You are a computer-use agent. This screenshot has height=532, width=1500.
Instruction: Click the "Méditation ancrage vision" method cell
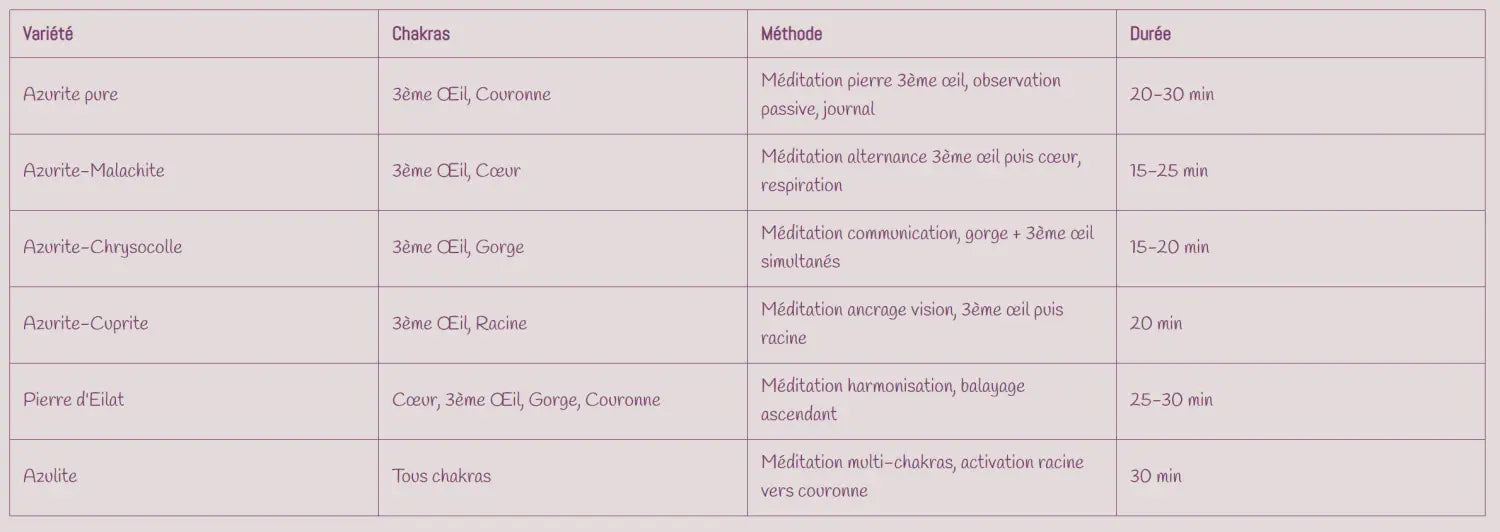(x=911, y=324)
